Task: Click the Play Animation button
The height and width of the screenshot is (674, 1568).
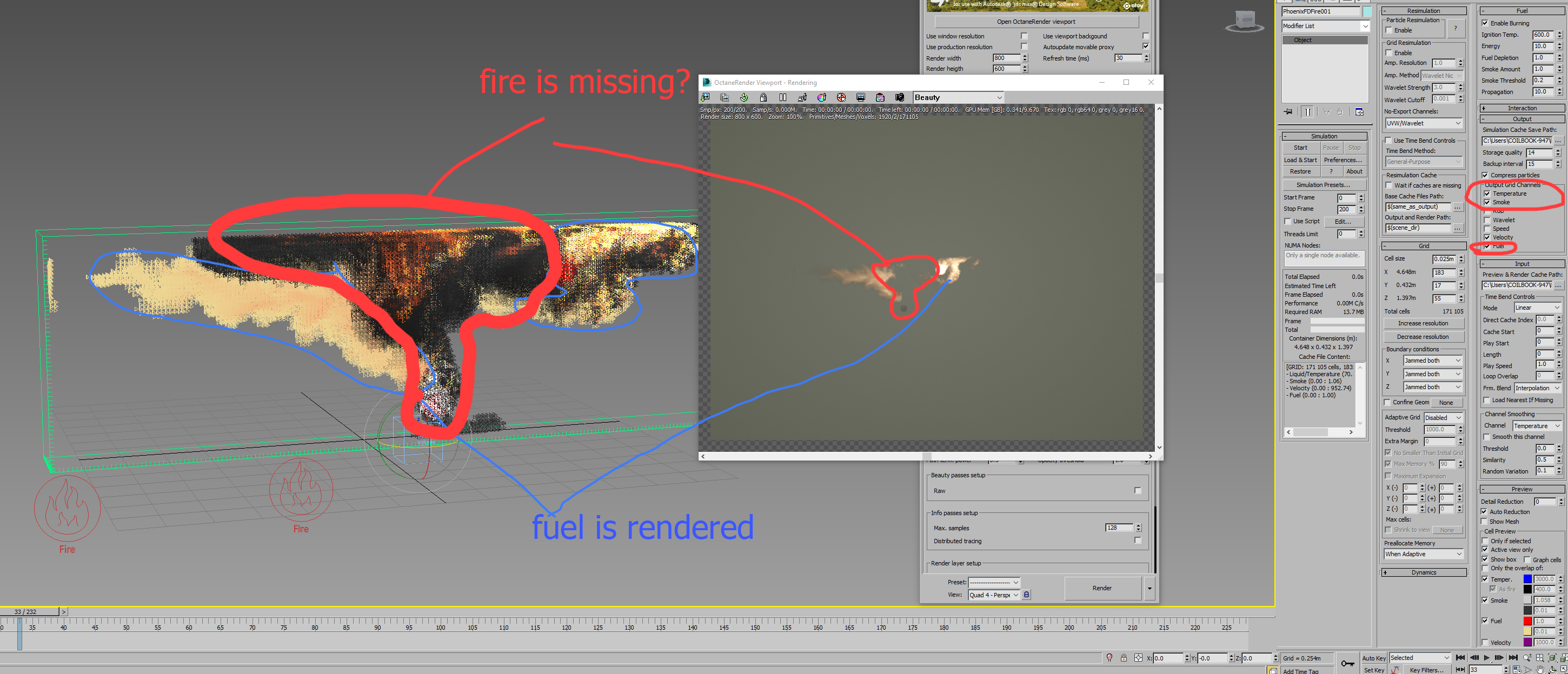Action: point(1486,658)
